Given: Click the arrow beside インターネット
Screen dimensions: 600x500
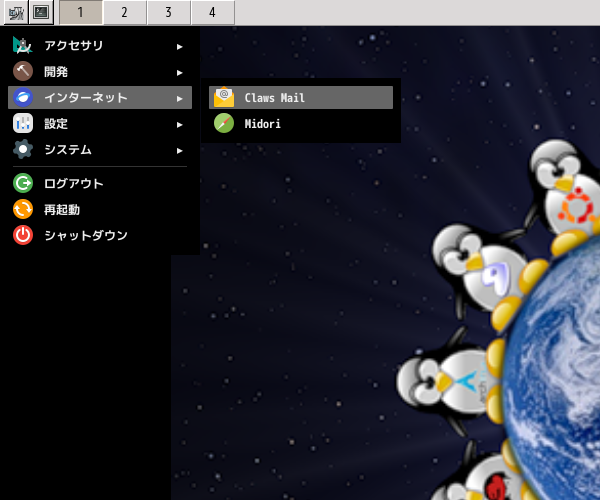Looking at the screenshot, I should (x=179, y=99).
